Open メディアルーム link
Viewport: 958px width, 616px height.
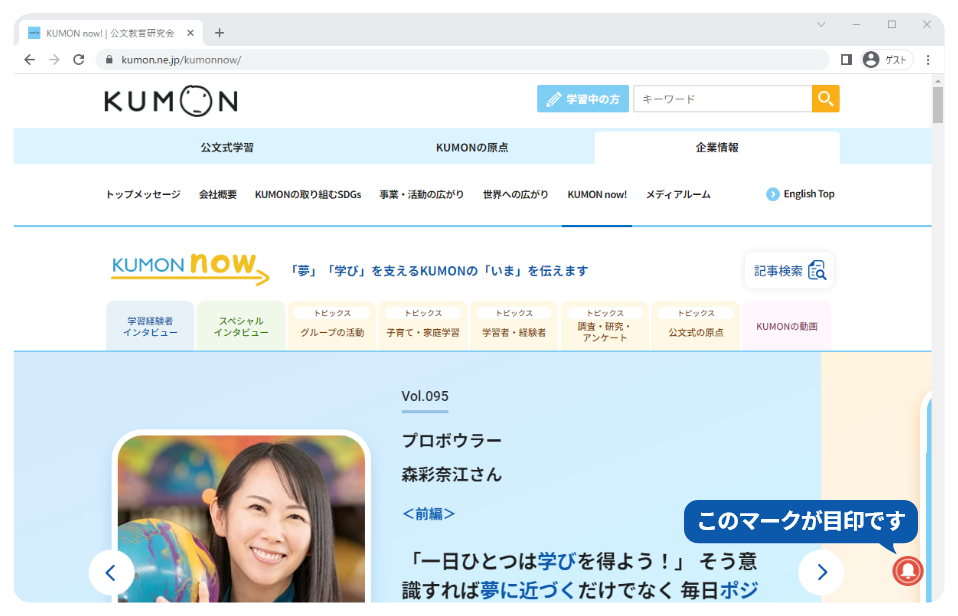678,194
